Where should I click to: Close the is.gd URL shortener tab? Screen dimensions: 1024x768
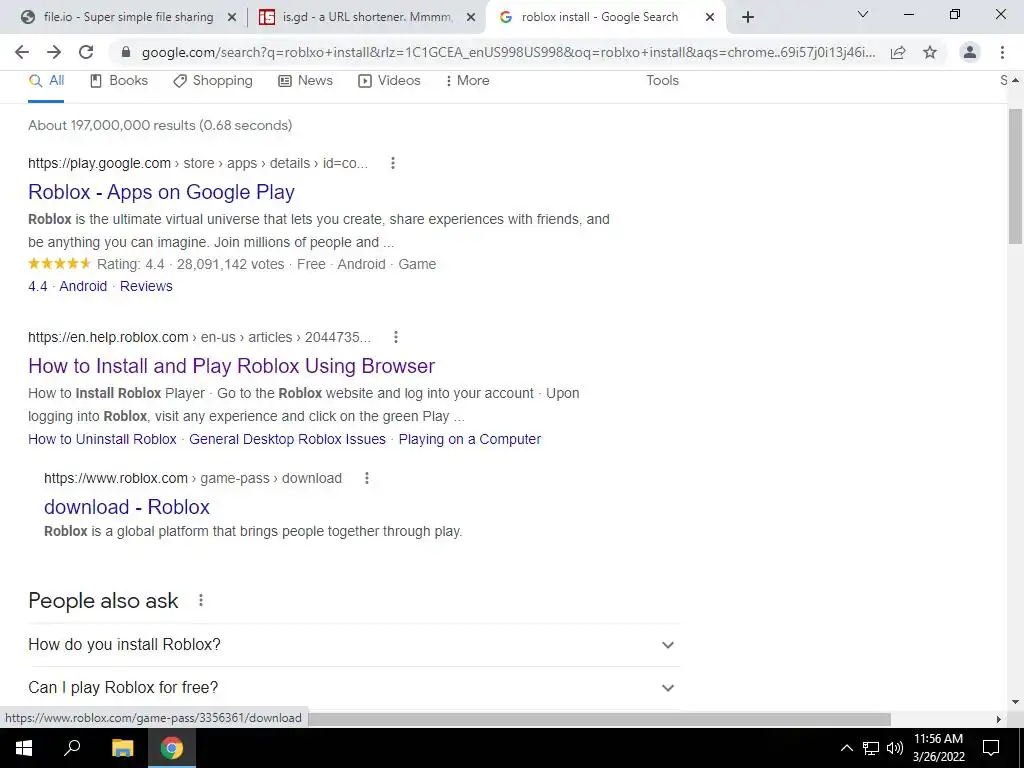click(x=471, y=18)
